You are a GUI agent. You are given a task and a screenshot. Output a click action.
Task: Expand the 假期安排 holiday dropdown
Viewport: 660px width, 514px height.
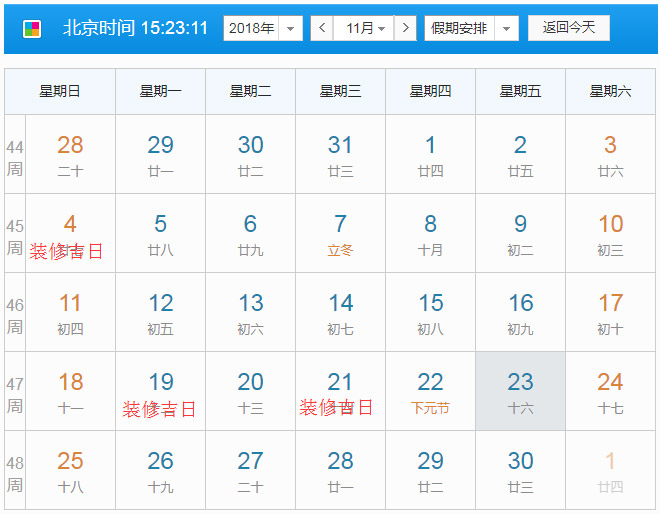coord(471,28)
